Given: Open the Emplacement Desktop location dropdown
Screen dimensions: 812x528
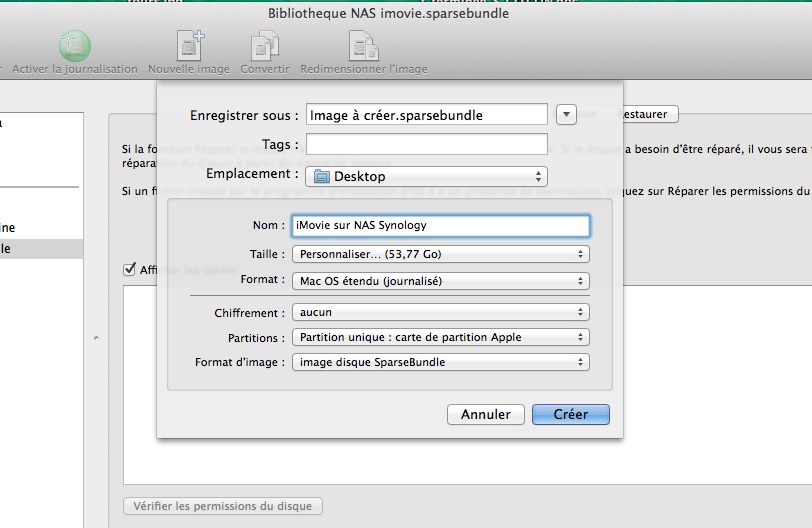Looking at the screenshot, I should tap(427, 177).
